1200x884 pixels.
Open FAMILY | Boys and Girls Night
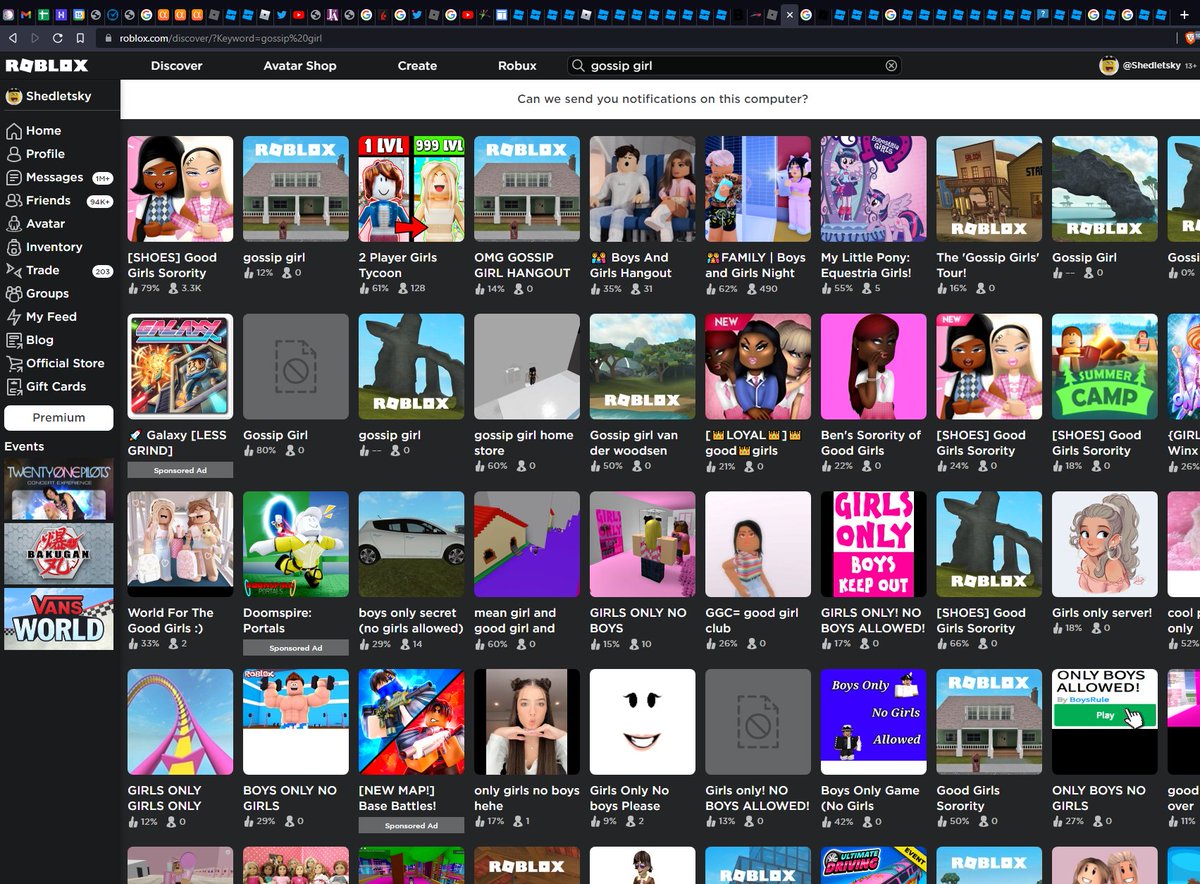757,189
